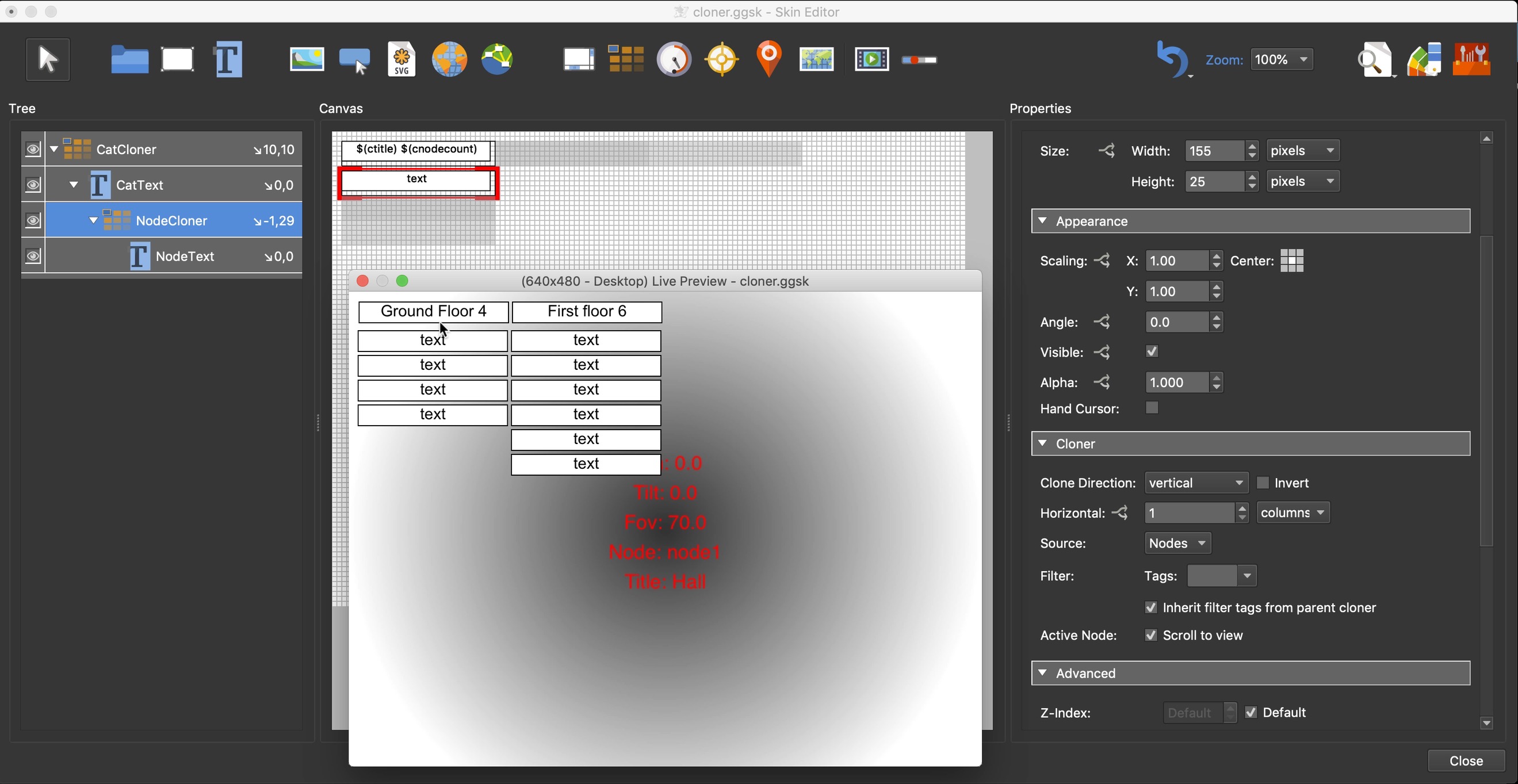
Task: Open the Colors swatch icon
Action: (1424, 60)
